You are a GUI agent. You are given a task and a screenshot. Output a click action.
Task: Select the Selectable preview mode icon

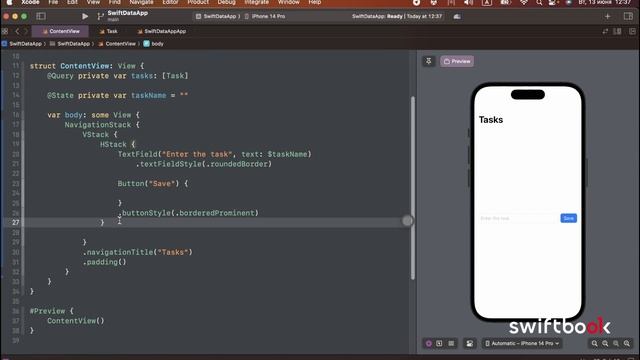[439, 343]
